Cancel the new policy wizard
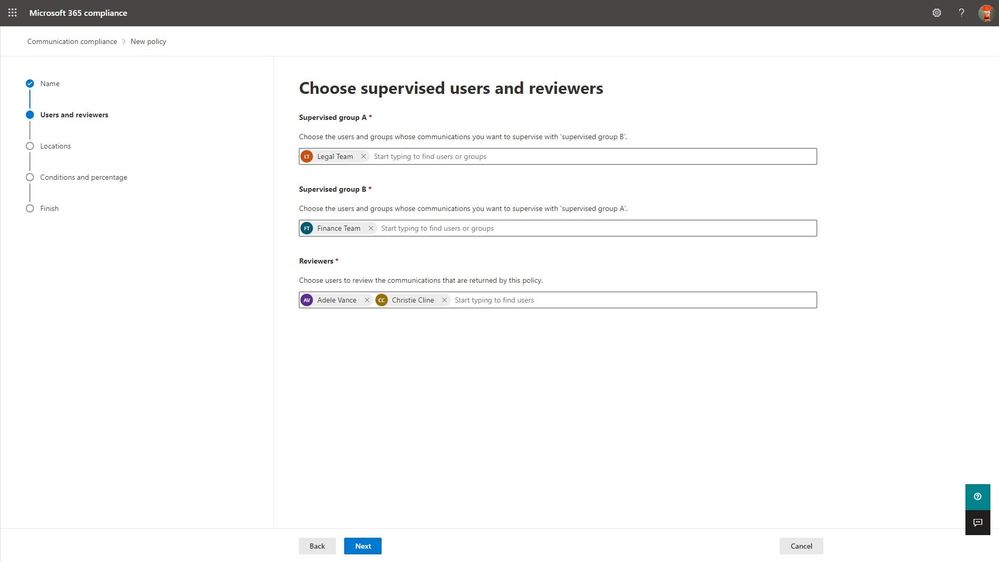 pyautogui.click(x=801, y=546)
